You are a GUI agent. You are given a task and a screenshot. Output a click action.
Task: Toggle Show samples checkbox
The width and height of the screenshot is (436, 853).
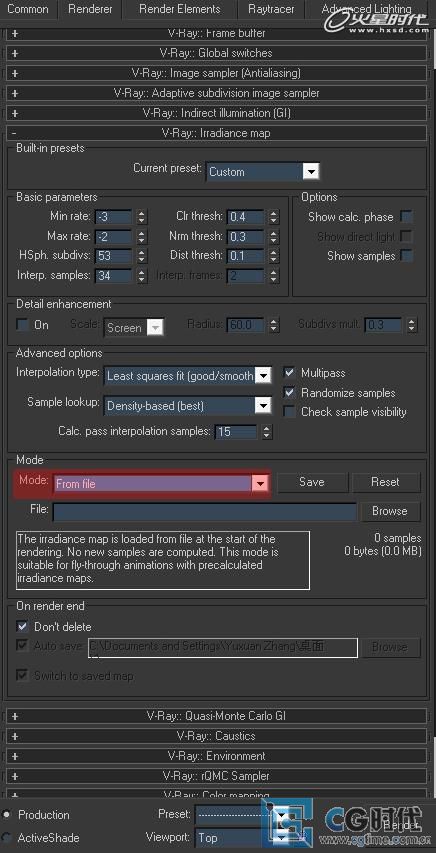point(406,256)
